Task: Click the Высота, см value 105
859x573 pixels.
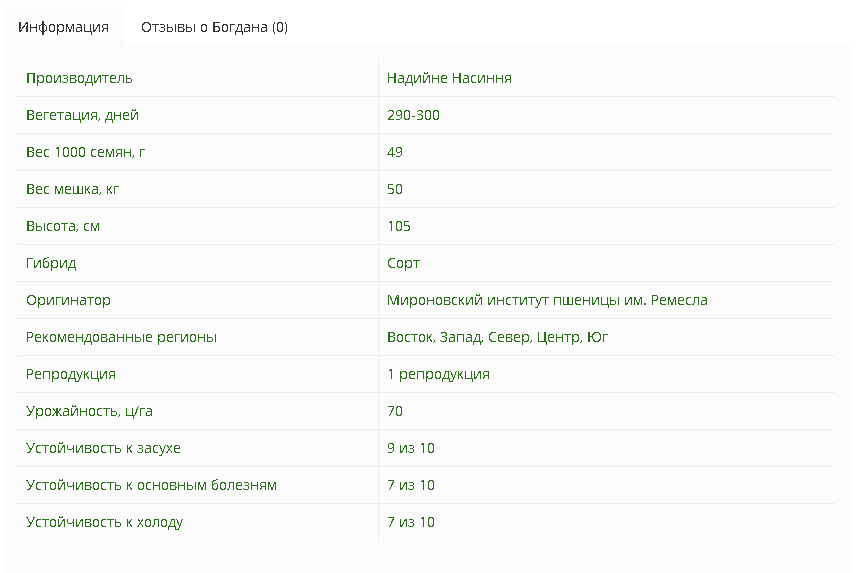Action: click(x=398, y=226)
